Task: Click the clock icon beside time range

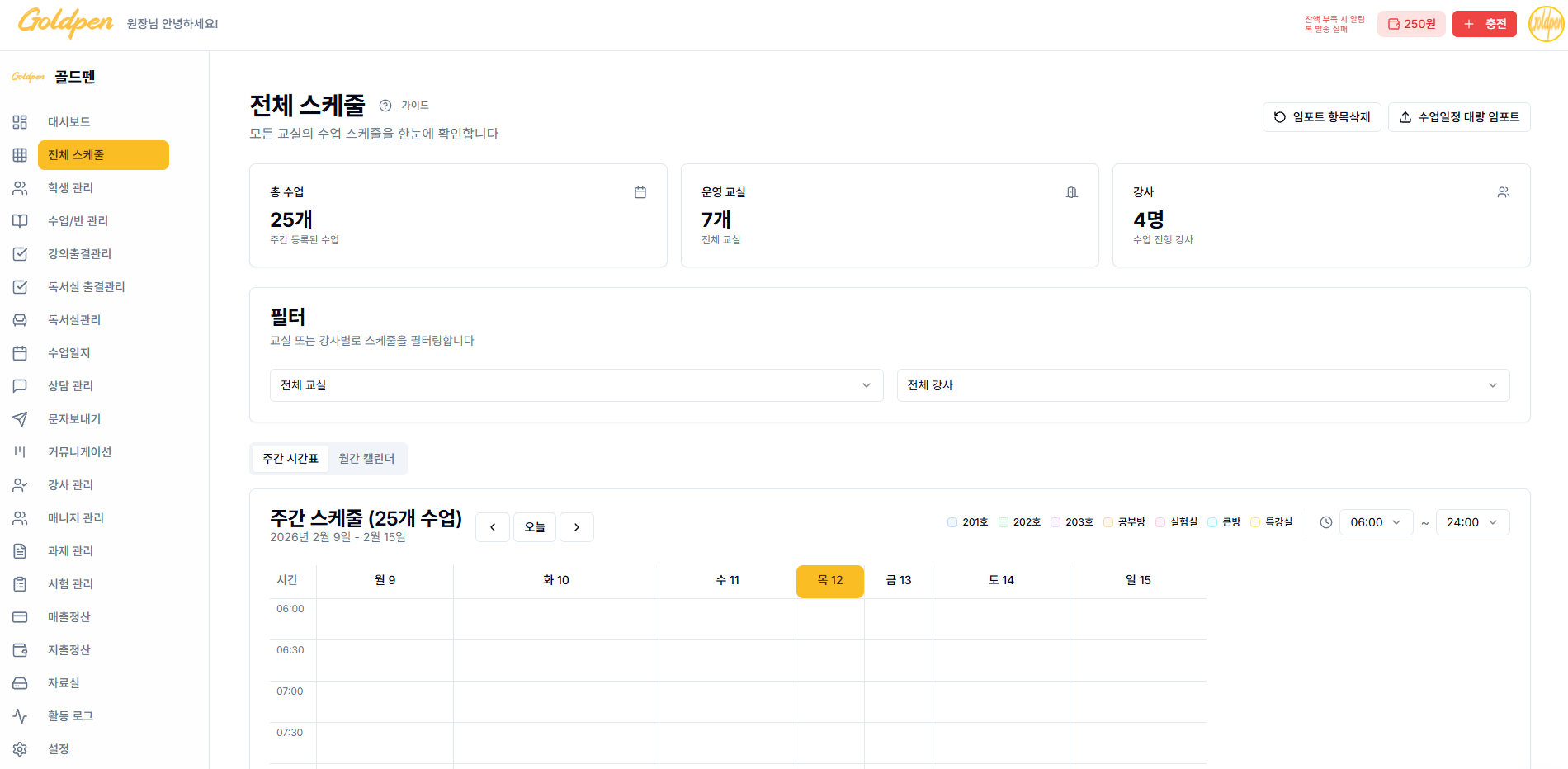Action: click(1325, 521)
